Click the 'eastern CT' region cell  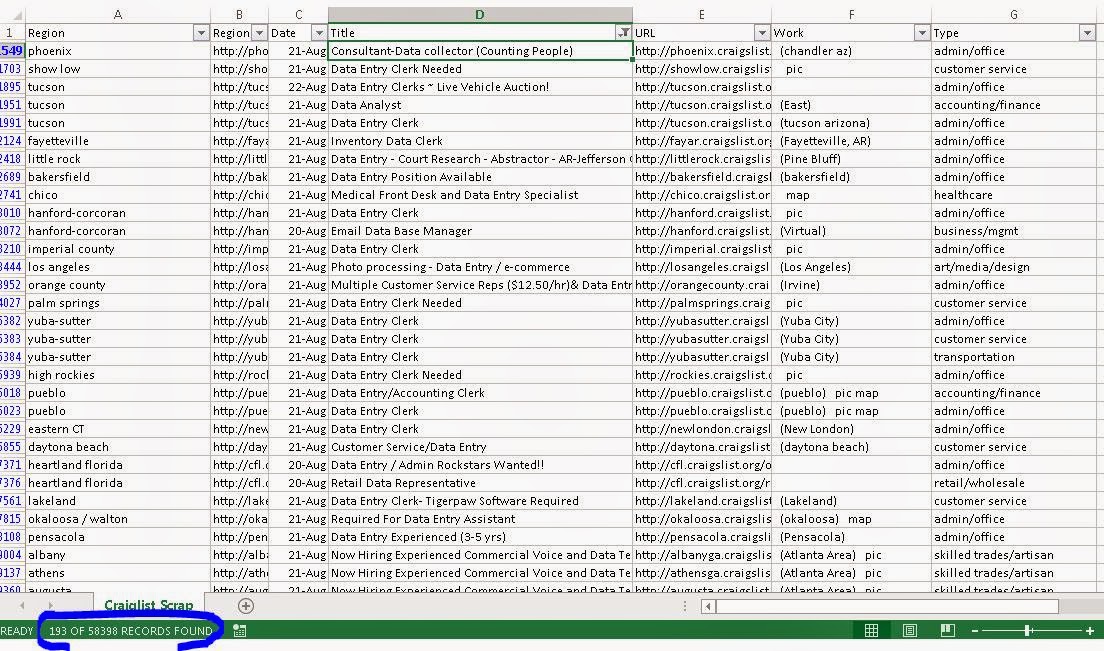tap(118, 429)
